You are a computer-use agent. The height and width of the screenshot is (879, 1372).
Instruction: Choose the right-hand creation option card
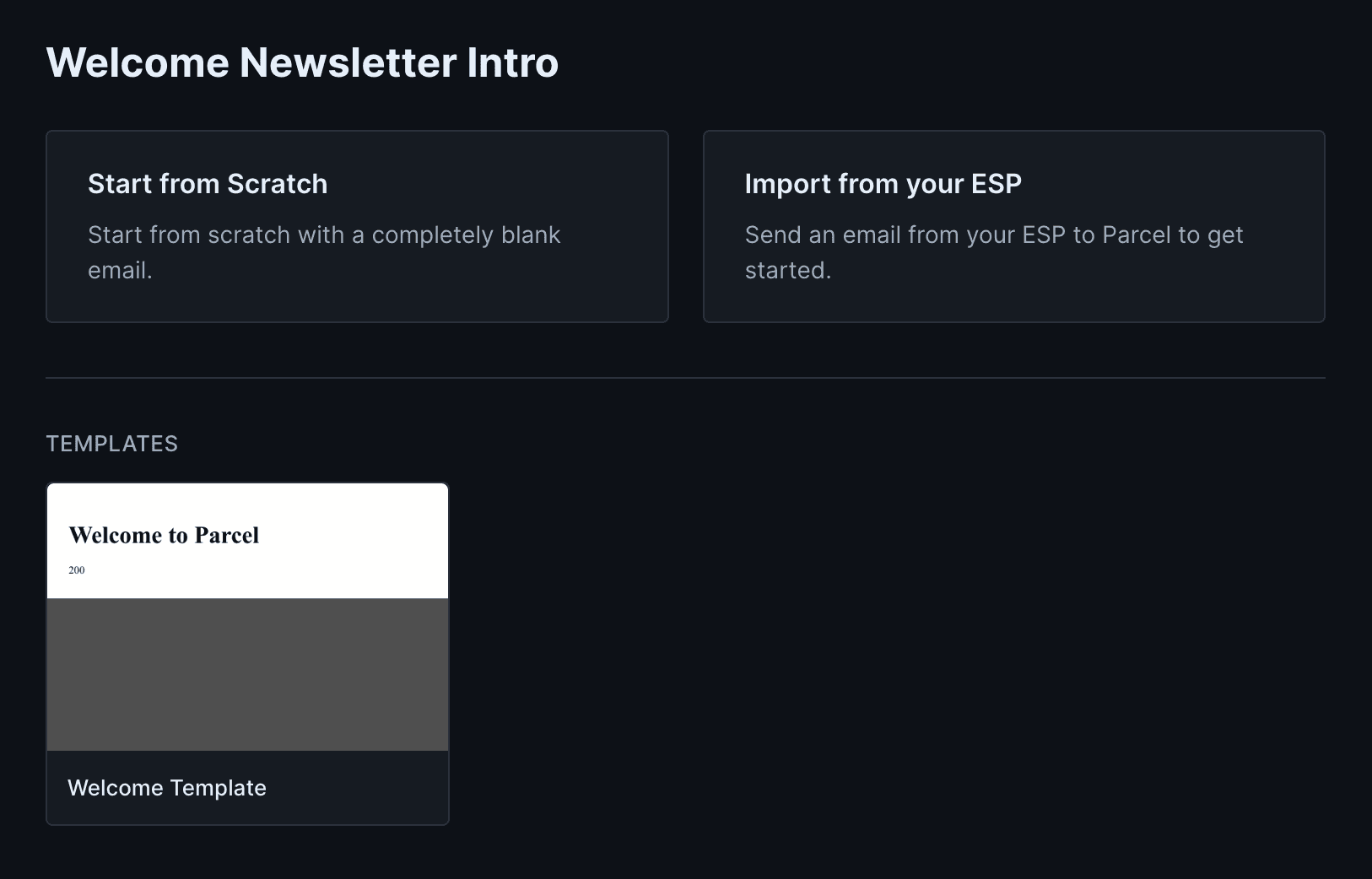pyautogui.click(x=1013, y=226)
